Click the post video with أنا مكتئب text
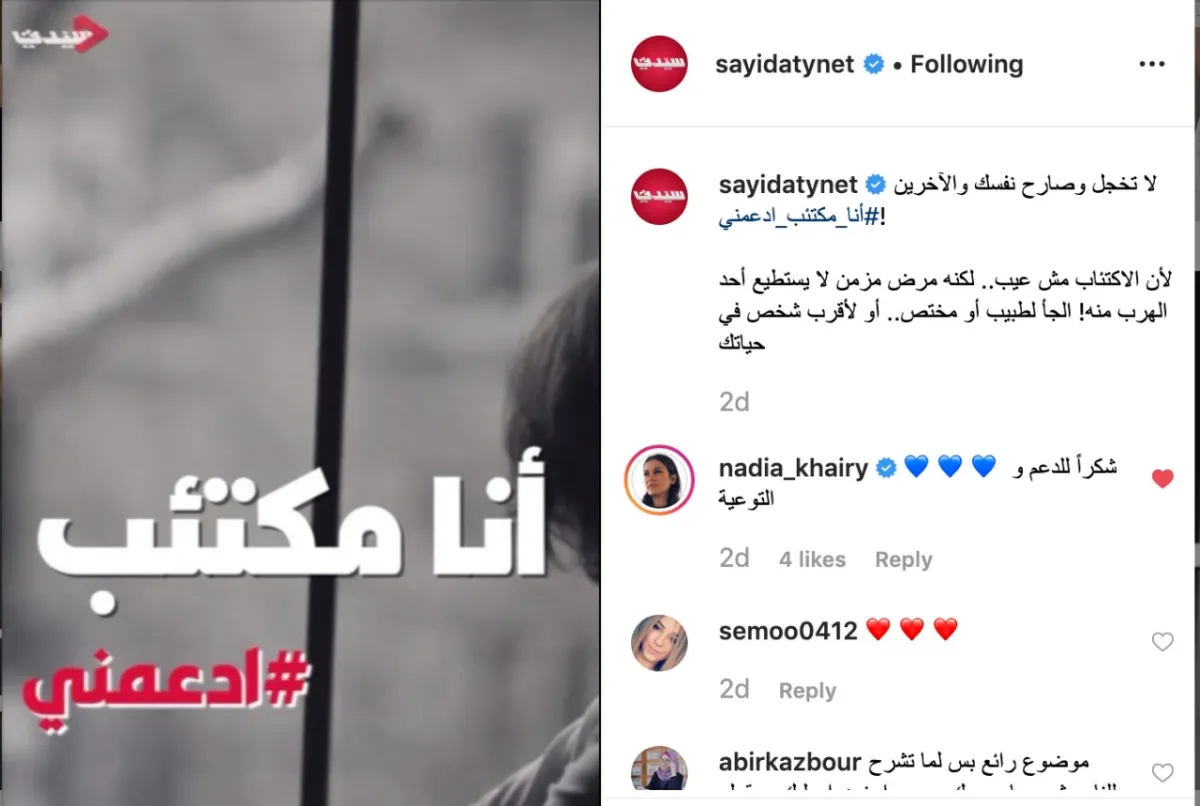Viewport: 1200px width, 806px height. pyautogui.click(x=300, y=403)
